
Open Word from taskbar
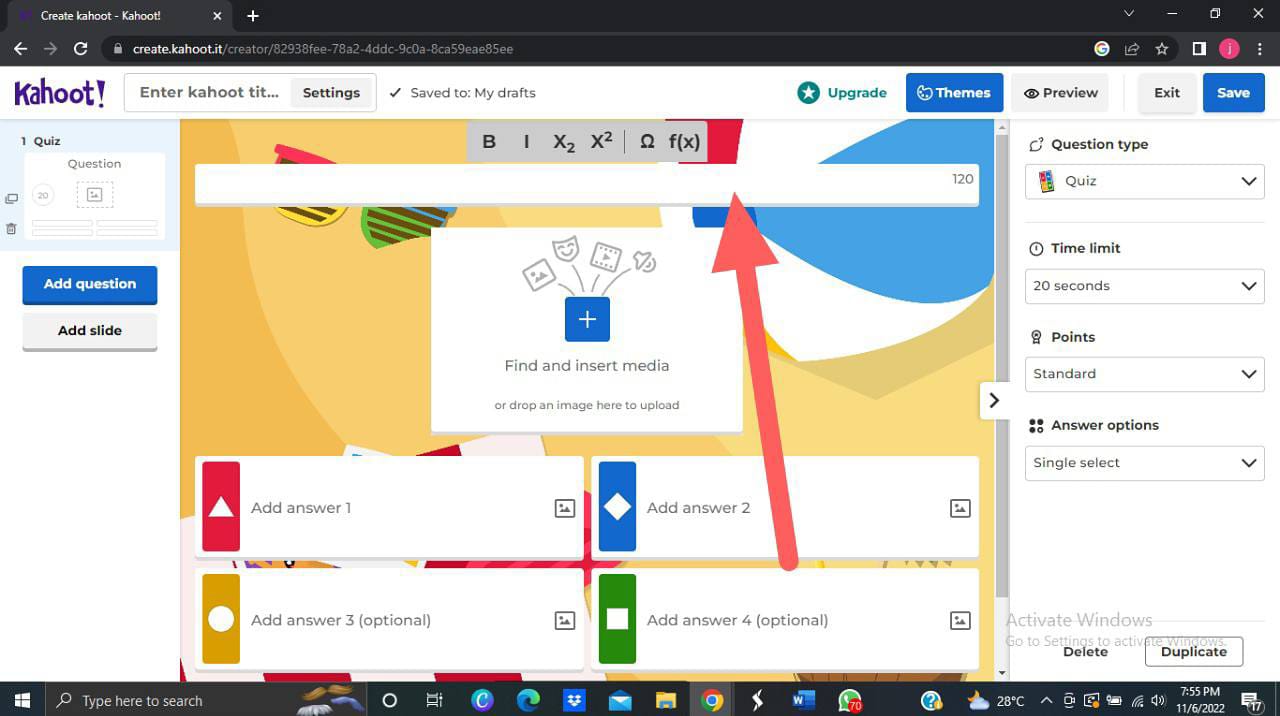click(x=802, y=700)
